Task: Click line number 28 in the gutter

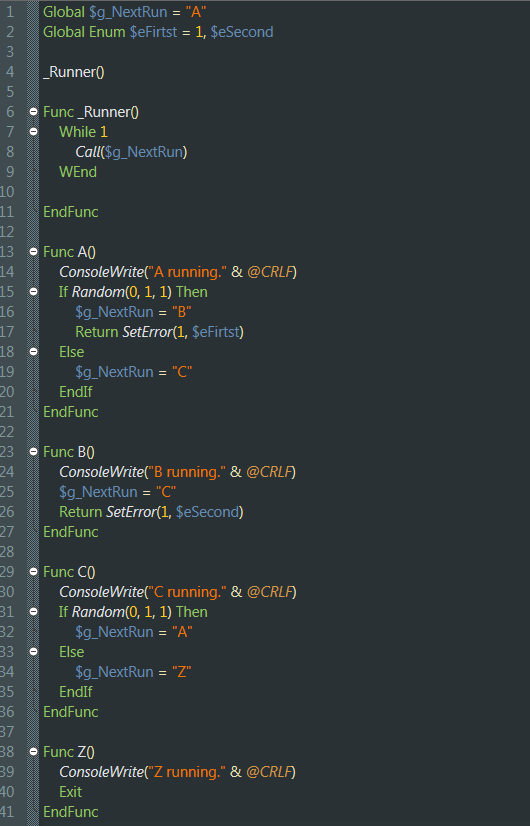Action: click(x=7, y=552)
